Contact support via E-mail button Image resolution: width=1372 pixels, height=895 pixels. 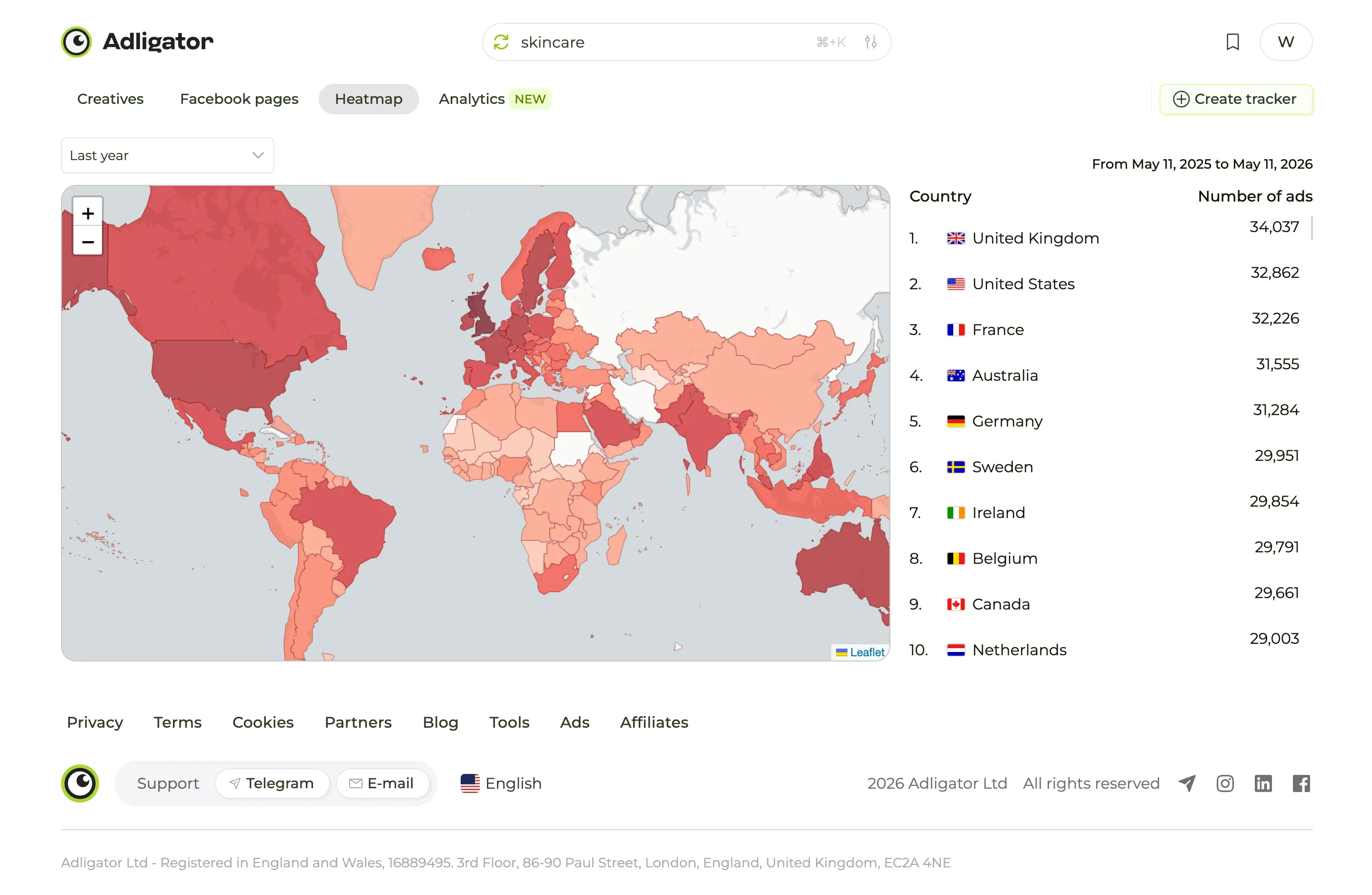point(383,783)
